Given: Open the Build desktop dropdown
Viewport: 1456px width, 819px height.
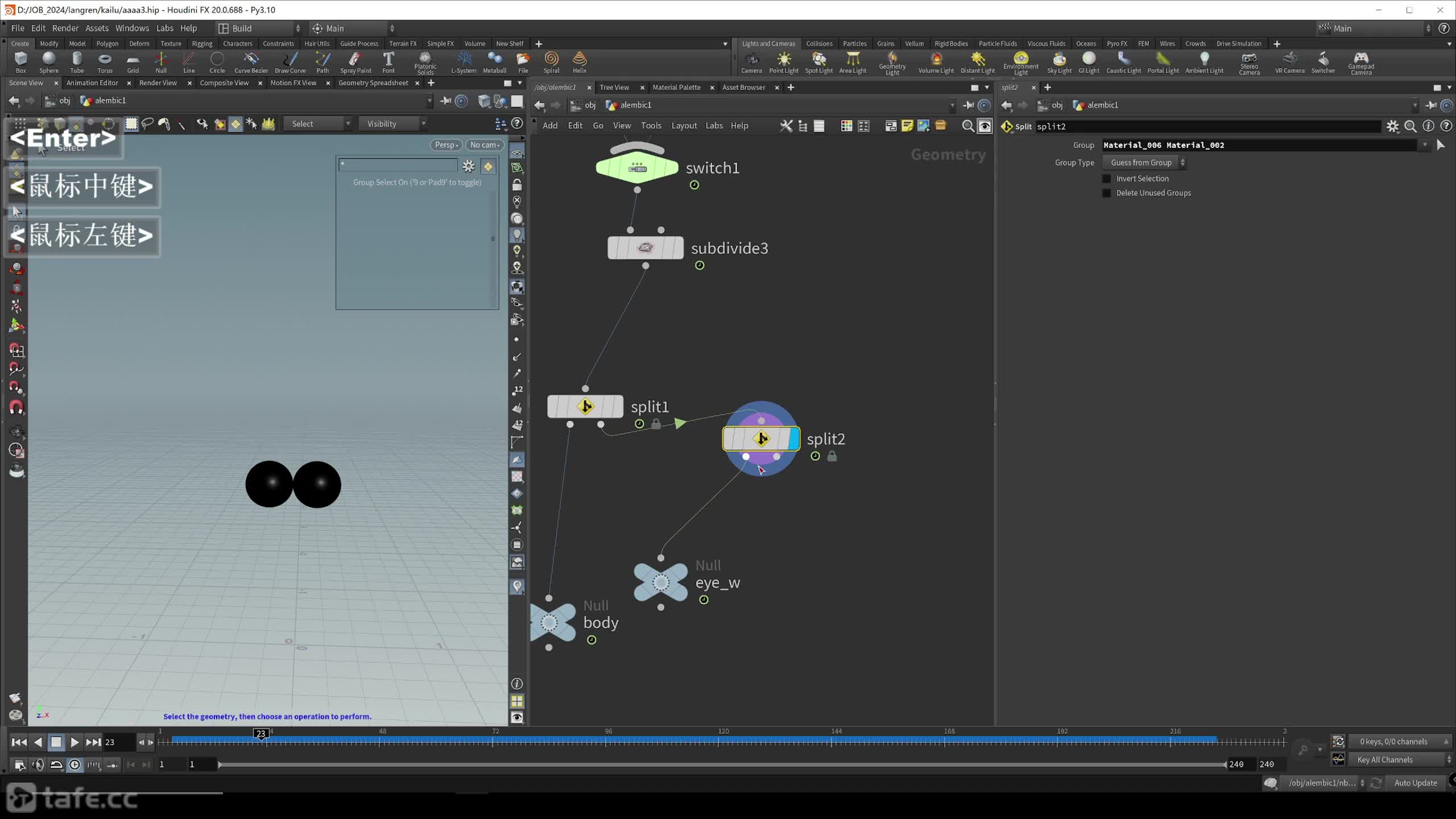Looking at the screenshot, I should click(x=259, y=28).
